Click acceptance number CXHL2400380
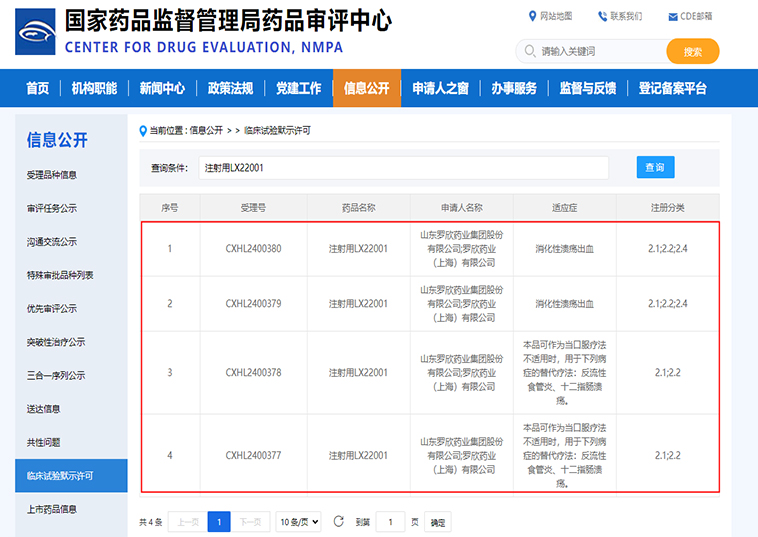This screenshot has width=758, height=537. (x=253, y=248)
